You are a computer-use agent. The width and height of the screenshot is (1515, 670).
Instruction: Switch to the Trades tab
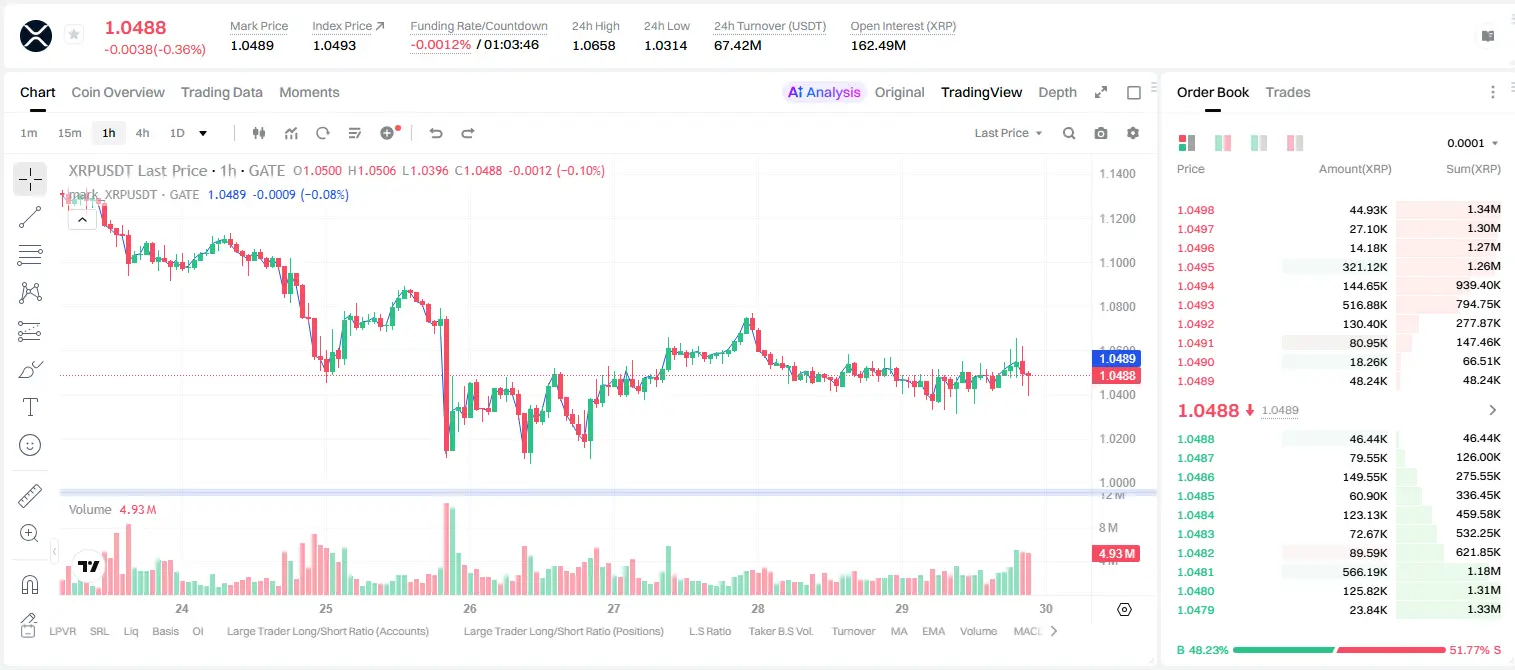pyautogui.click(x=1288, y=92)
